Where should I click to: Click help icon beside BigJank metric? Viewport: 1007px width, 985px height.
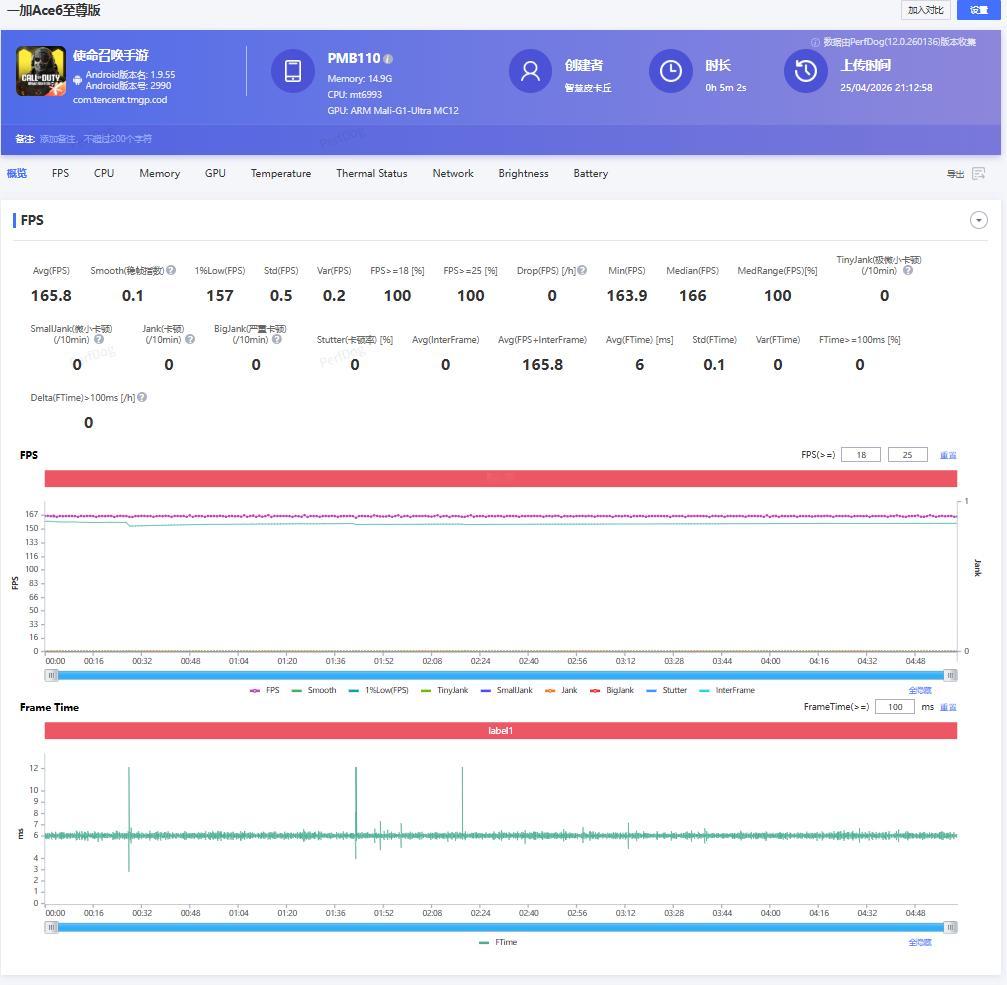277,339
